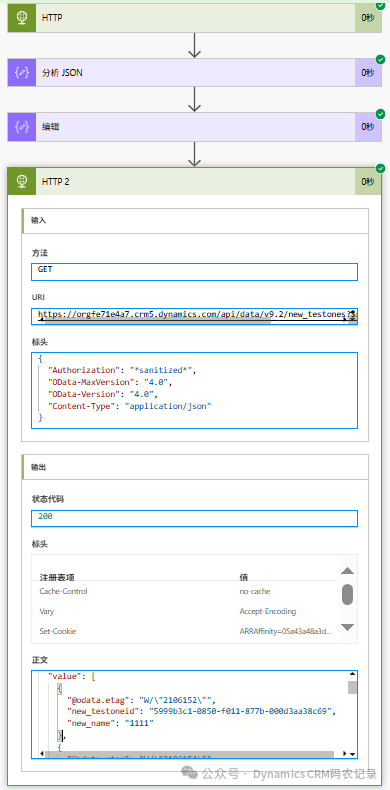The height and width of the screenshot is (790, 390).
Task: Click the 0秒 duration on 分析 JSON
Action: 368,73
